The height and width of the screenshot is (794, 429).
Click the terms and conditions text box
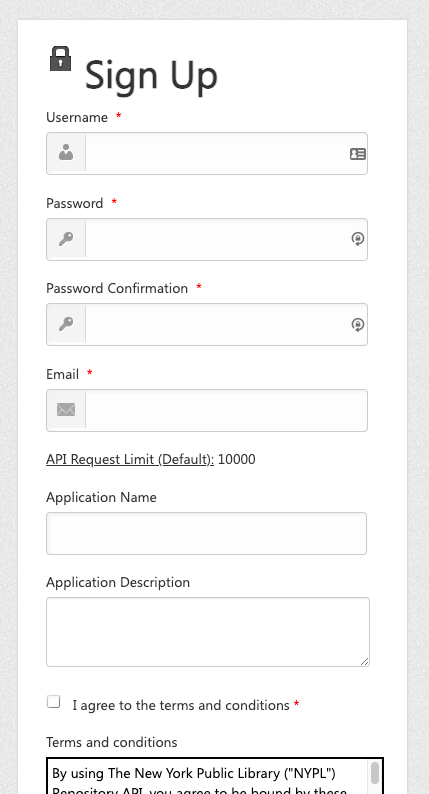pos(215,776)
